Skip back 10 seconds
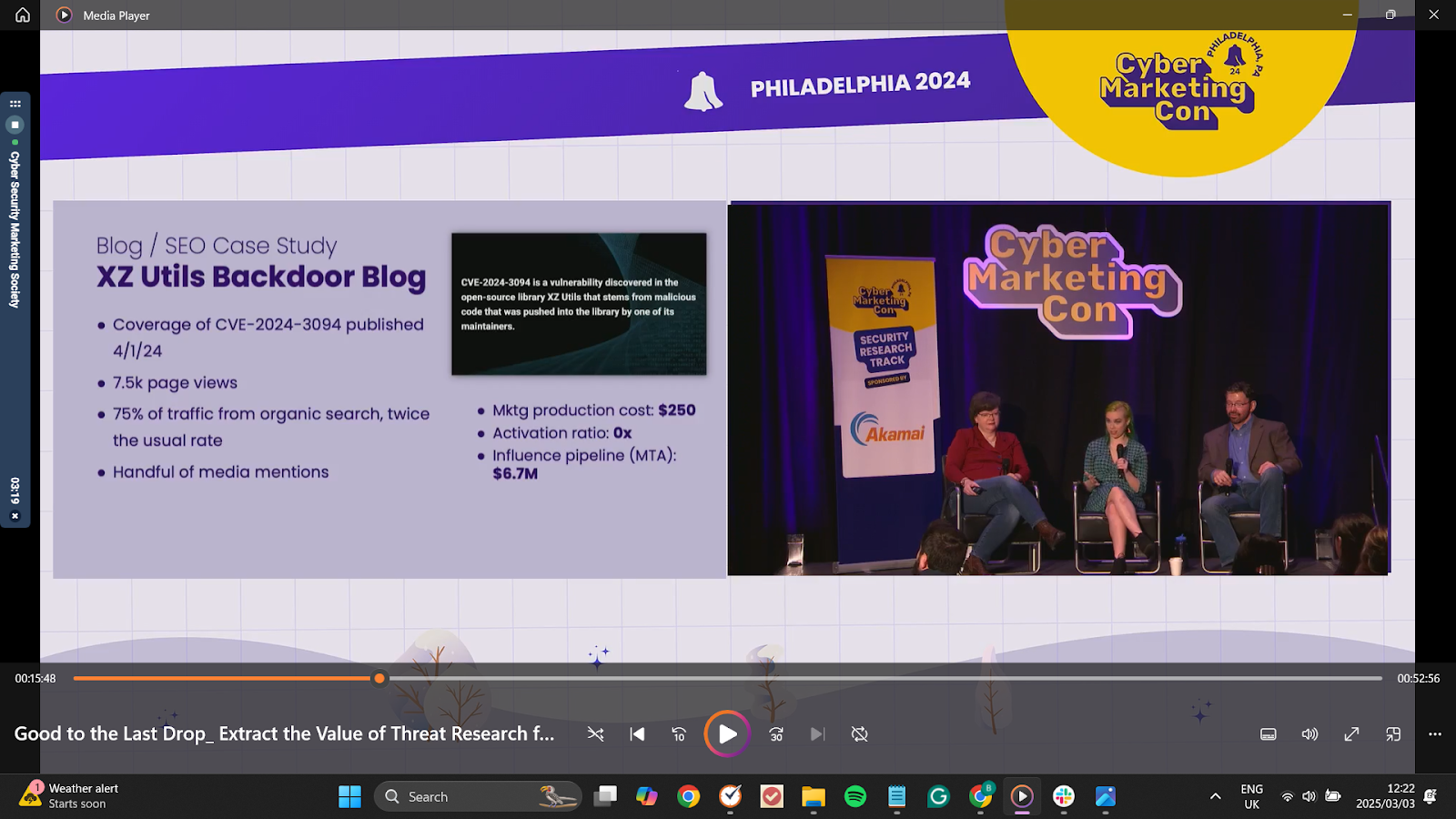The width and height of the screenshot is (1456, 819). pos(679,733)
